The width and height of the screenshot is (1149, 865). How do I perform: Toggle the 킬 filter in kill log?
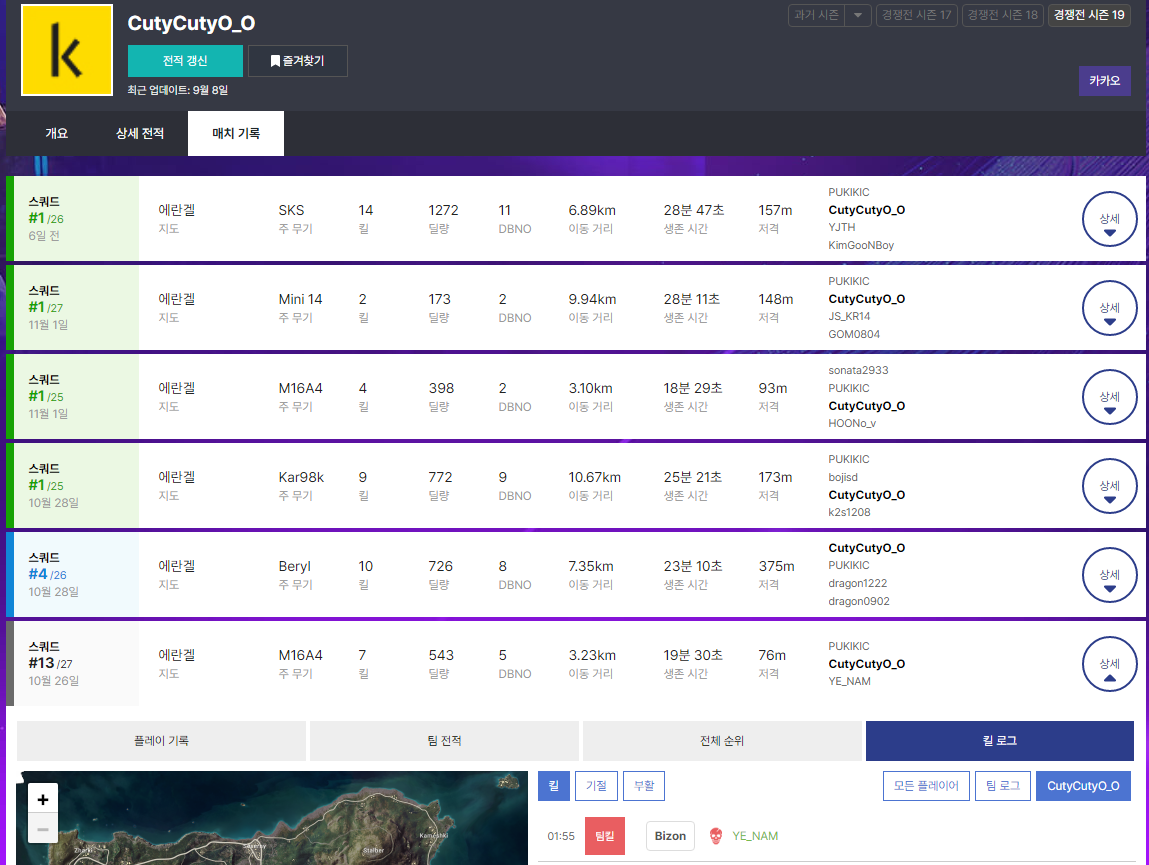[x=553, y=786]
